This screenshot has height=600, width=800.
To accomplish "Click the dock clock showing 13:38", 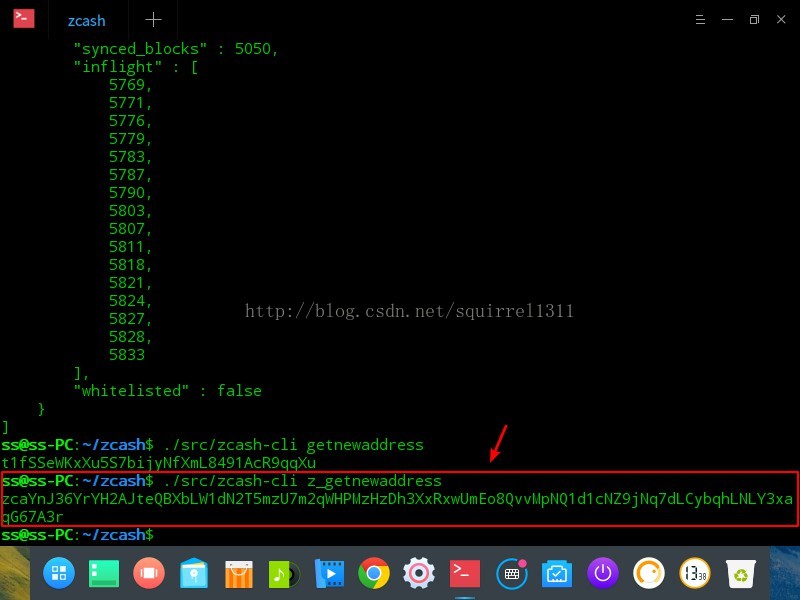I will (x=694, y=573).
